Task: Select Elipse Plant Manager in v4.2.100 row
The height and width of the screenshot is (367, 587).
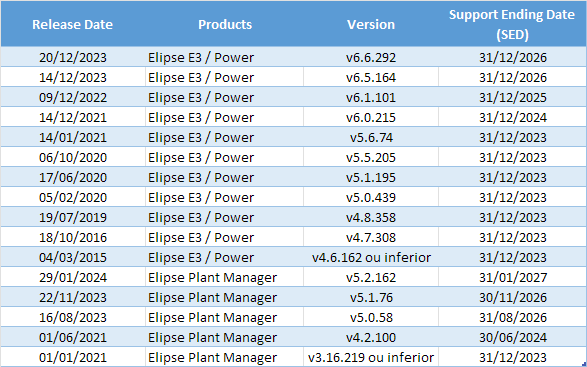Action: (212, 337)
